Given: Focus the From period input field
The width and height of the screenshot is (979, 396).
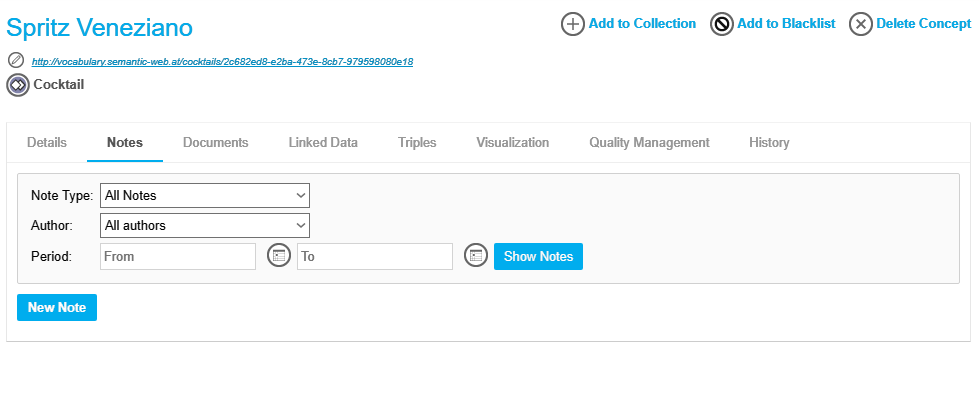Looking at the screenshot, I should point(178,256).
